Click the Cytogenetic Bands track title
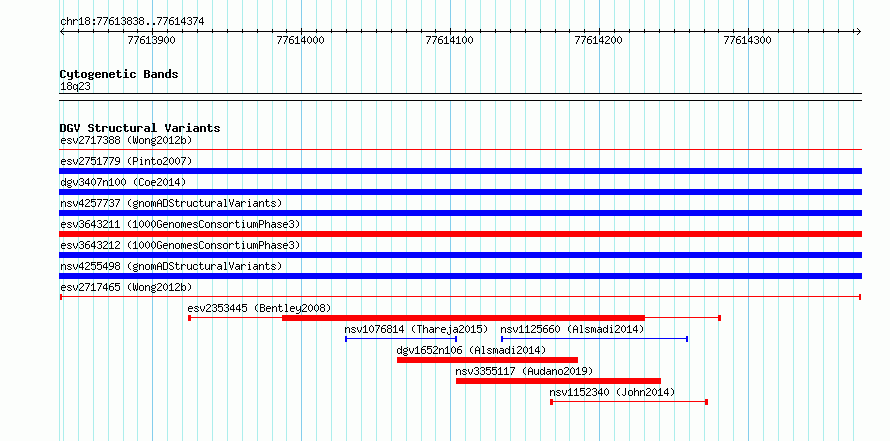Screen dimensions: 890x441 pyautogui.click(x=119, y=74)
